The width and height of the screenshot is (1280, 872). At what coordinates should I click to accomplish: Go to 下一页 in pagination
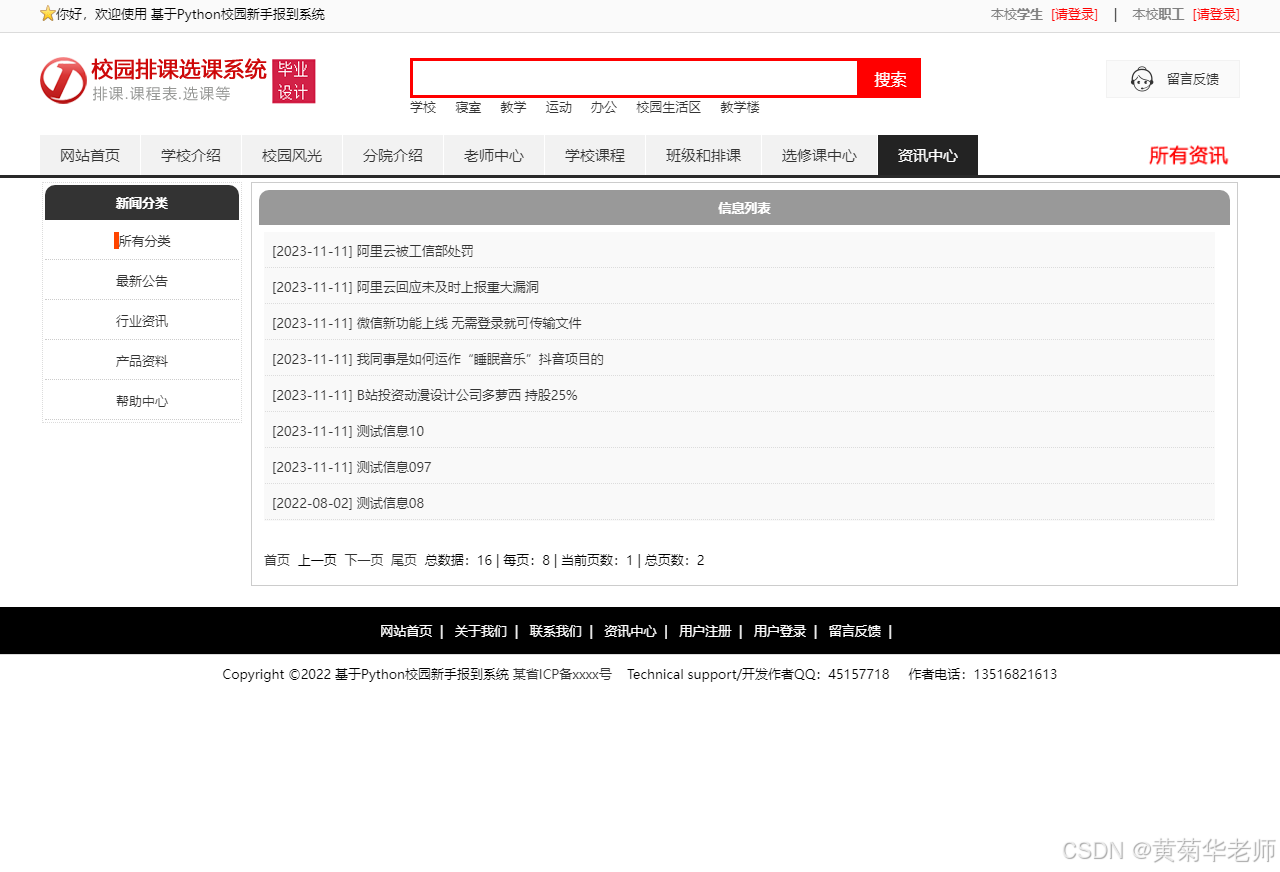pyautogui.click(x=364, y=560)
